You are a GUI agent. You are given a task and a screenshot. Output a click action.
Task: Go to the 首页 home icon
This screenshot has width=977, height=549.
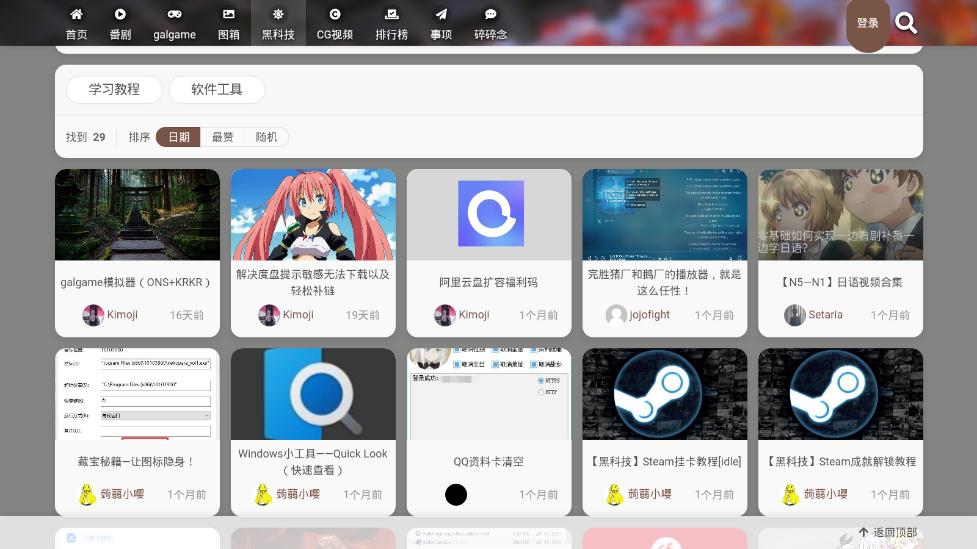pyautogui.click(x=76, y=14)
